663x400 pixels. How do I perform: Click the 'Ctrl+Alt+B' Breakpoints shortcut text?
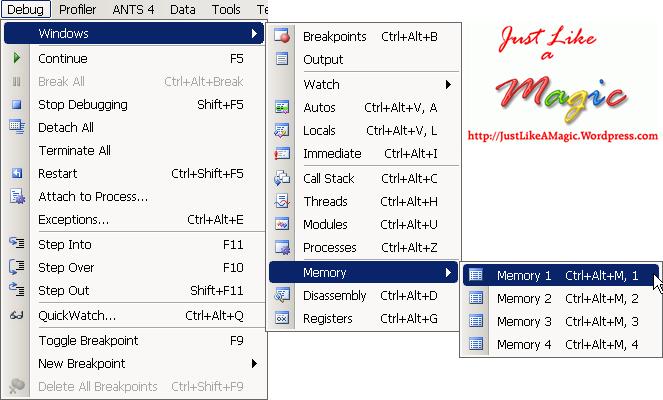click(x=409, y=37)
